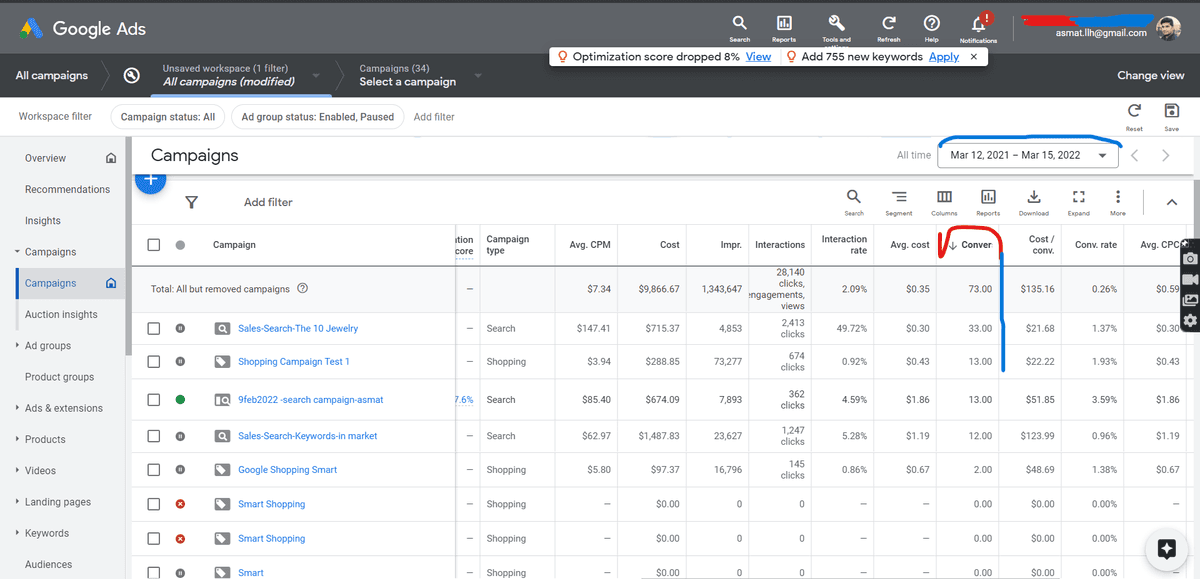Click the Refresh icon
Viewport: 1200px width, 579px height.
point(888,23)
